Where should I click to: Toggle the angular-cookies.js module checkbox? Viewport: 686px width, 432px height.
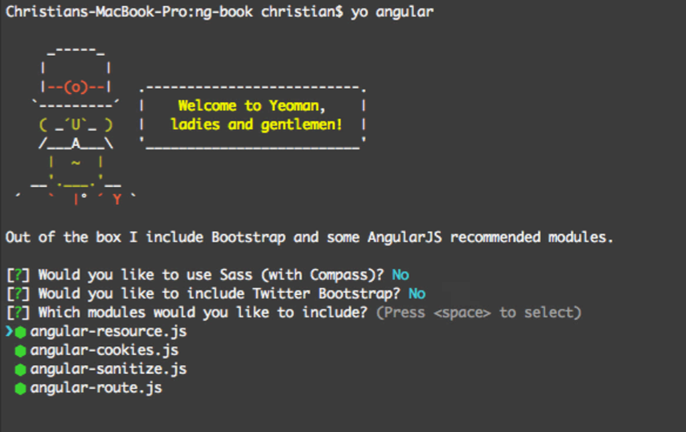click(x=20, y=351)
